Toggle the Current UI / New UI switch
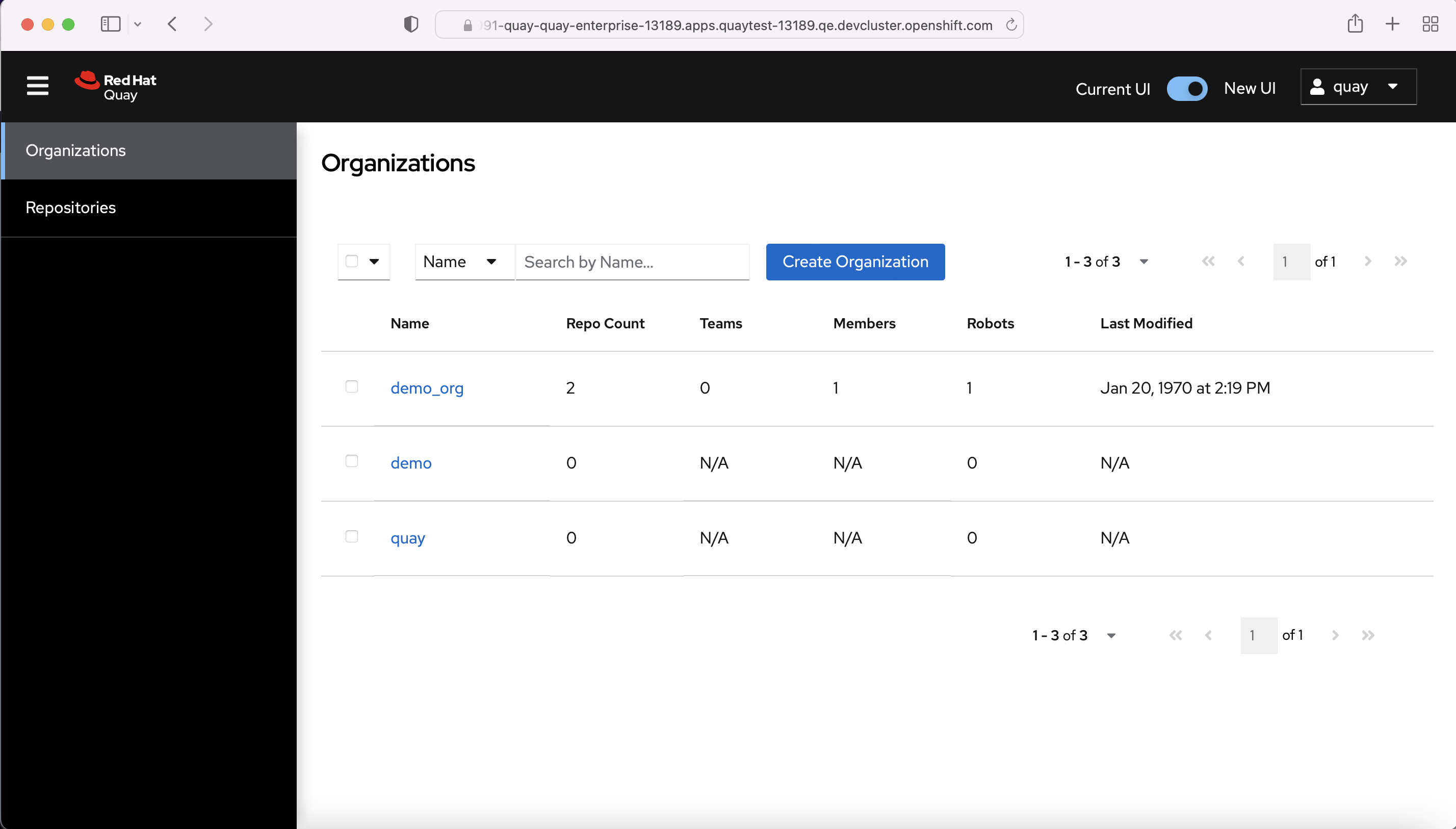Viewport: 1456px width, 829px height. (1187, 88)
